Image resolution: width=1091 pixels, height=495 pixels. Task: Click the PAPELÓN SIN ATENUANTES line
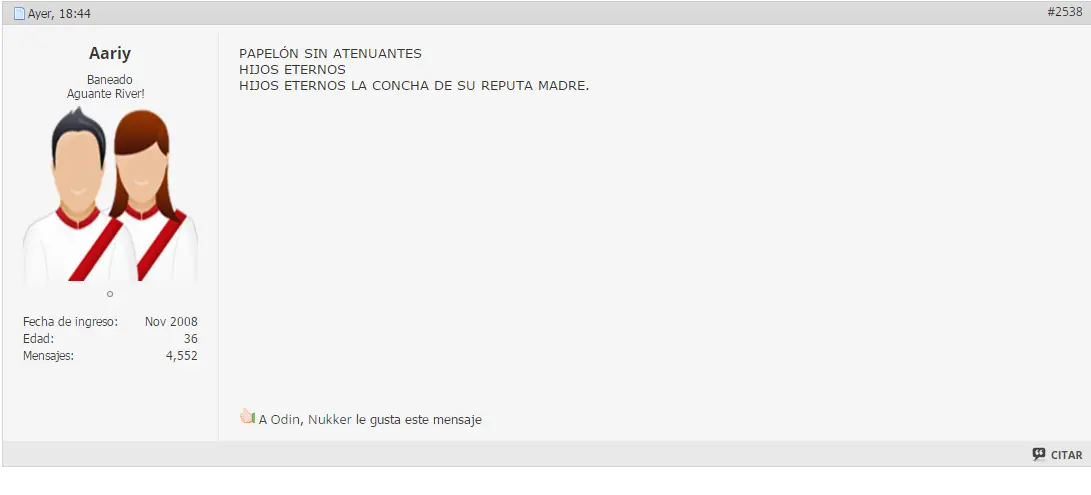pyautogui.click(x=331, y=54)
